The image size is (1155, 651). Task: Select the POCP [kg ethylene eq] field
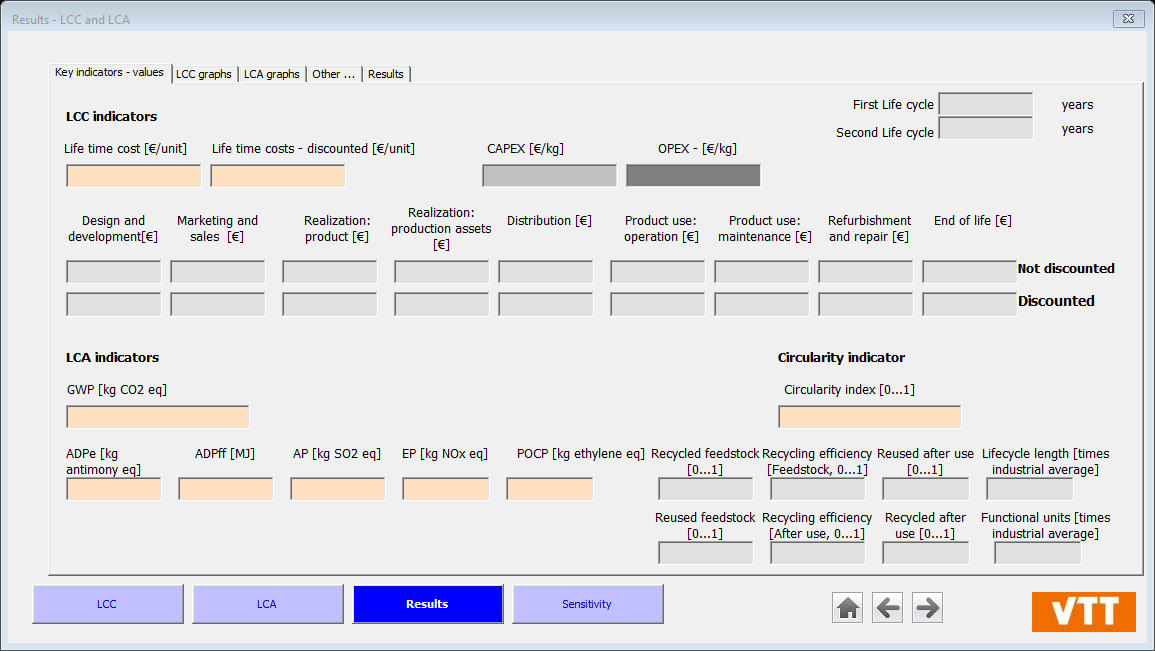[x=550, y=489]
